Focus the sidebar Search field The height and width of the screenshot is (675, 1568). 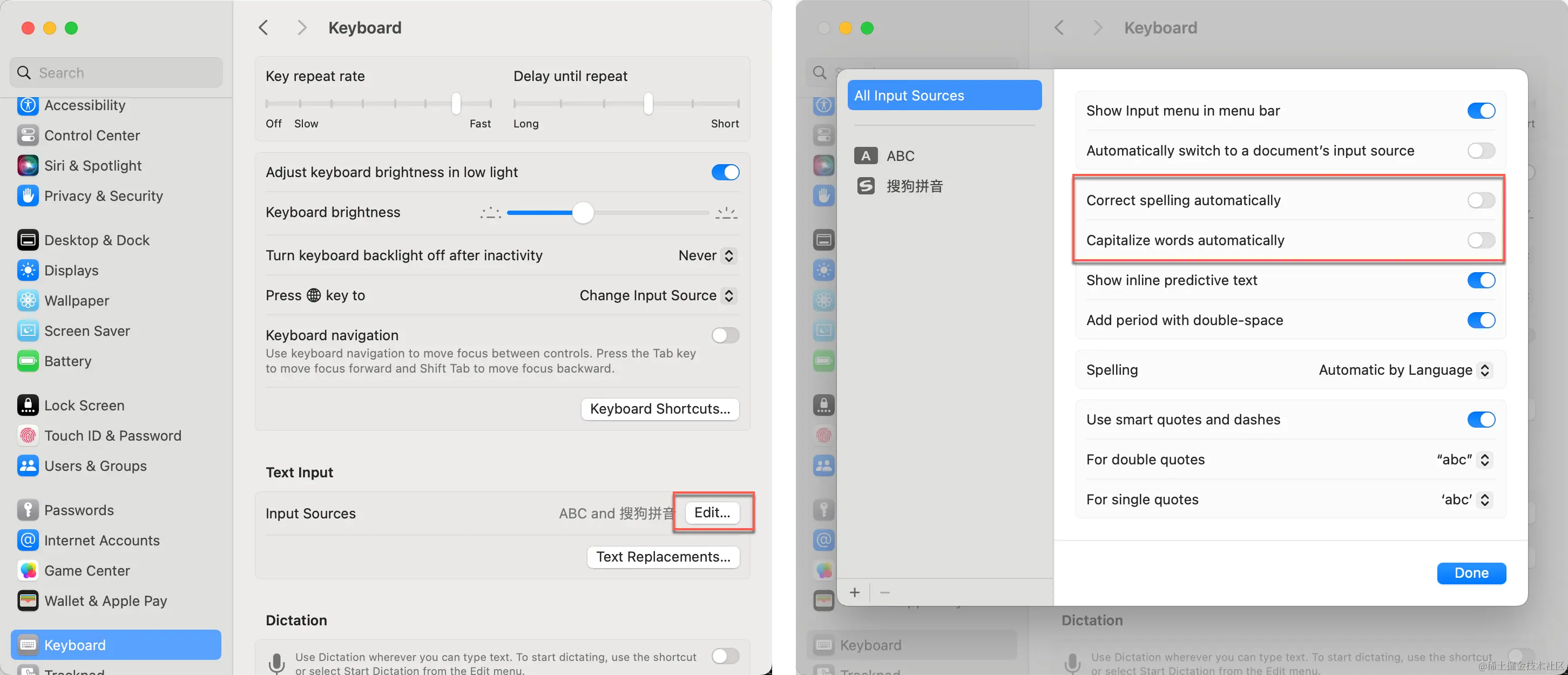click(x=116, y=73)
